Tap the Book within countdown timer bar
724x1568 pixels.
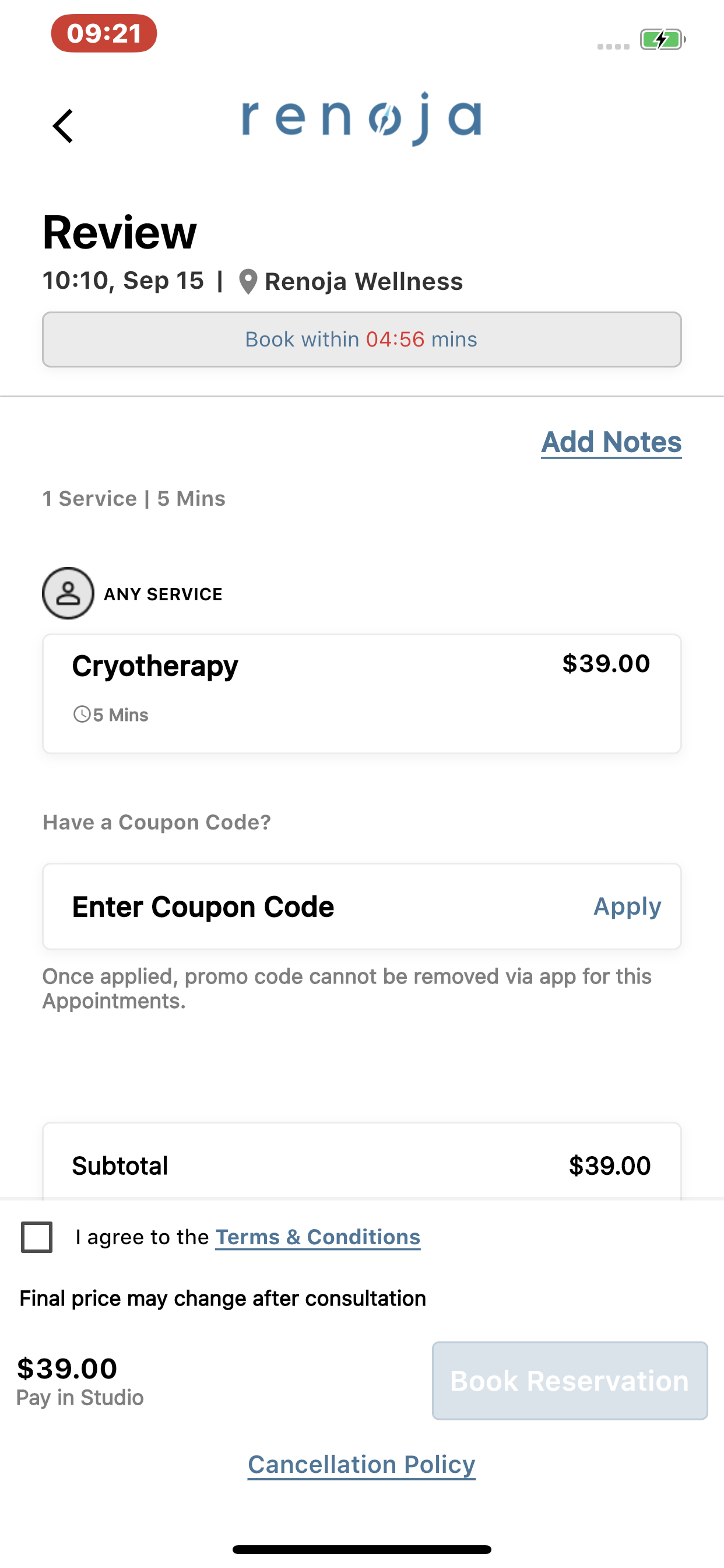[362, 339]
